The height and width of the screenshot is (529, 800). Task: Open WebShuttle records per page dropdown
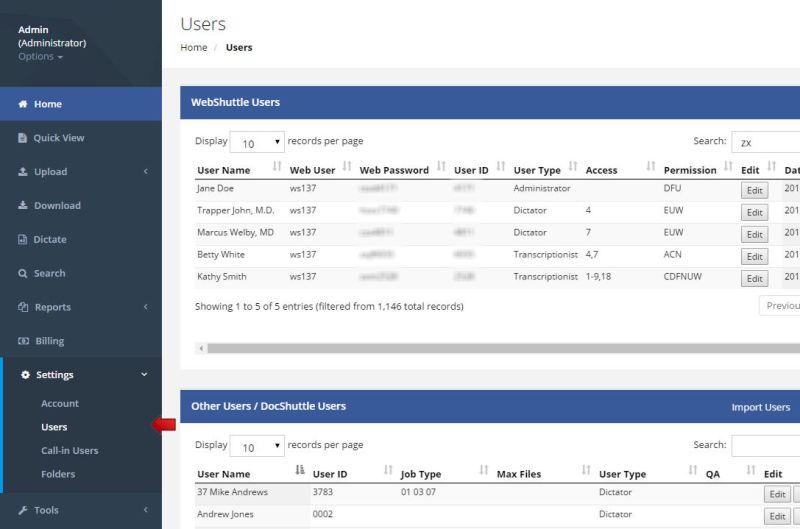[x=257, y=143]
